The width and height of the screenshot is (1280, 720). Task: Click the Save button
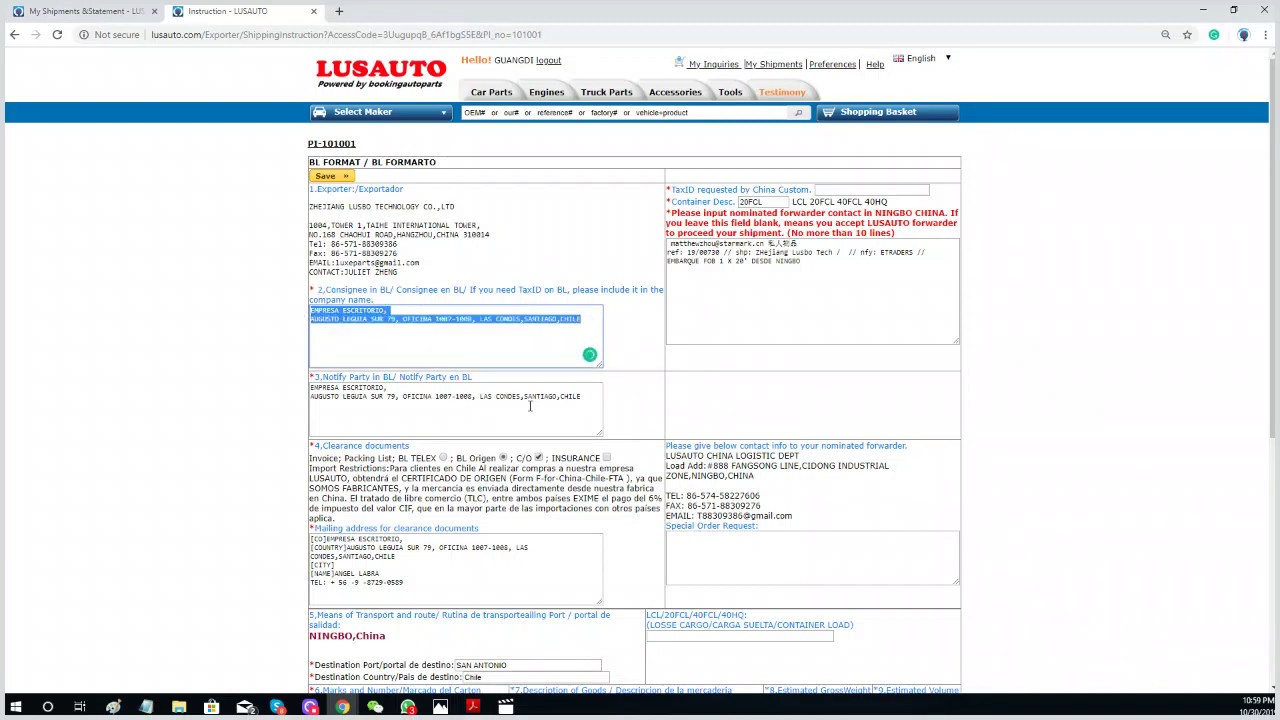click(331, 176)
